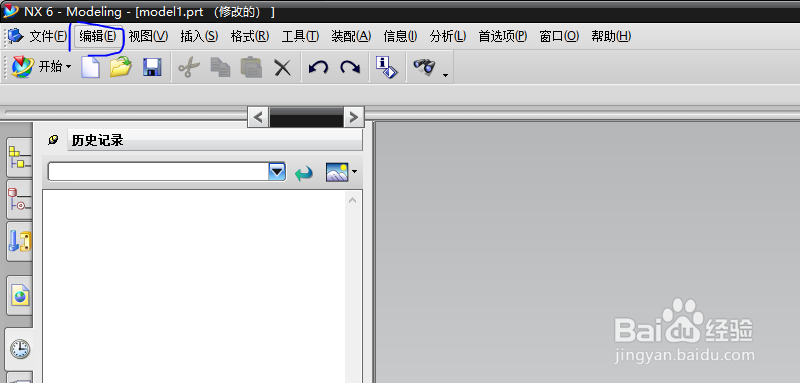Open the 插入(S) menu
The width and height of the screenshot is (800, 383).
pos(199,36)
